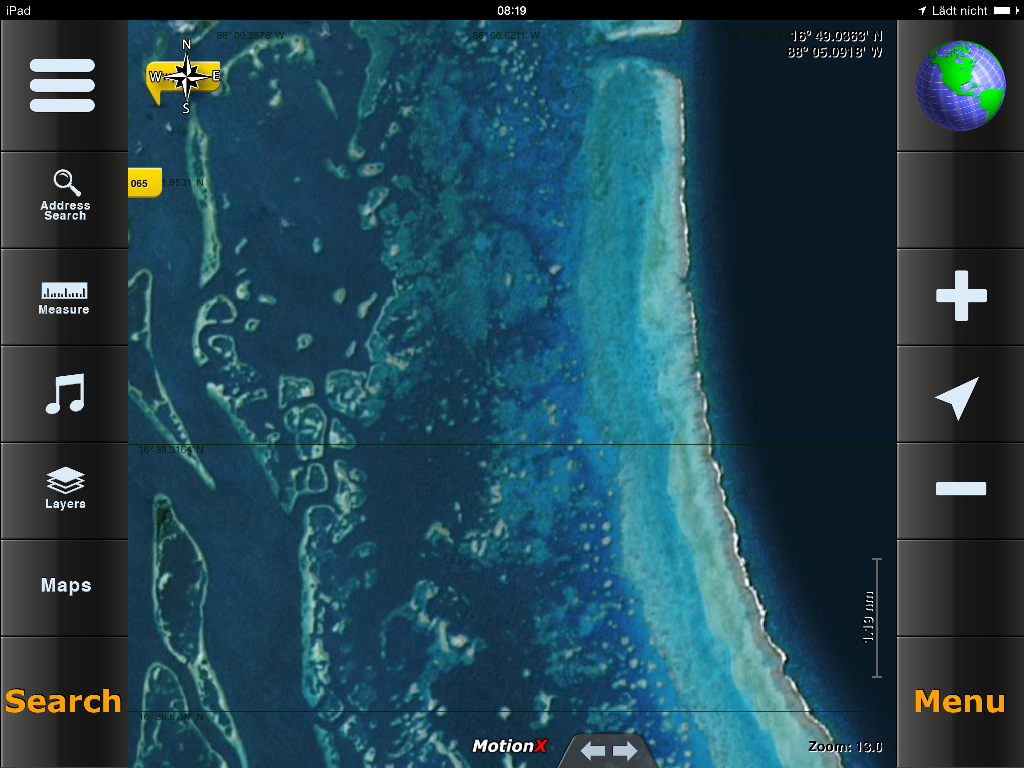Tap the Zoom: 13.0 indicator
This screenshot has width=1024, height=768.
click(844, 747)
